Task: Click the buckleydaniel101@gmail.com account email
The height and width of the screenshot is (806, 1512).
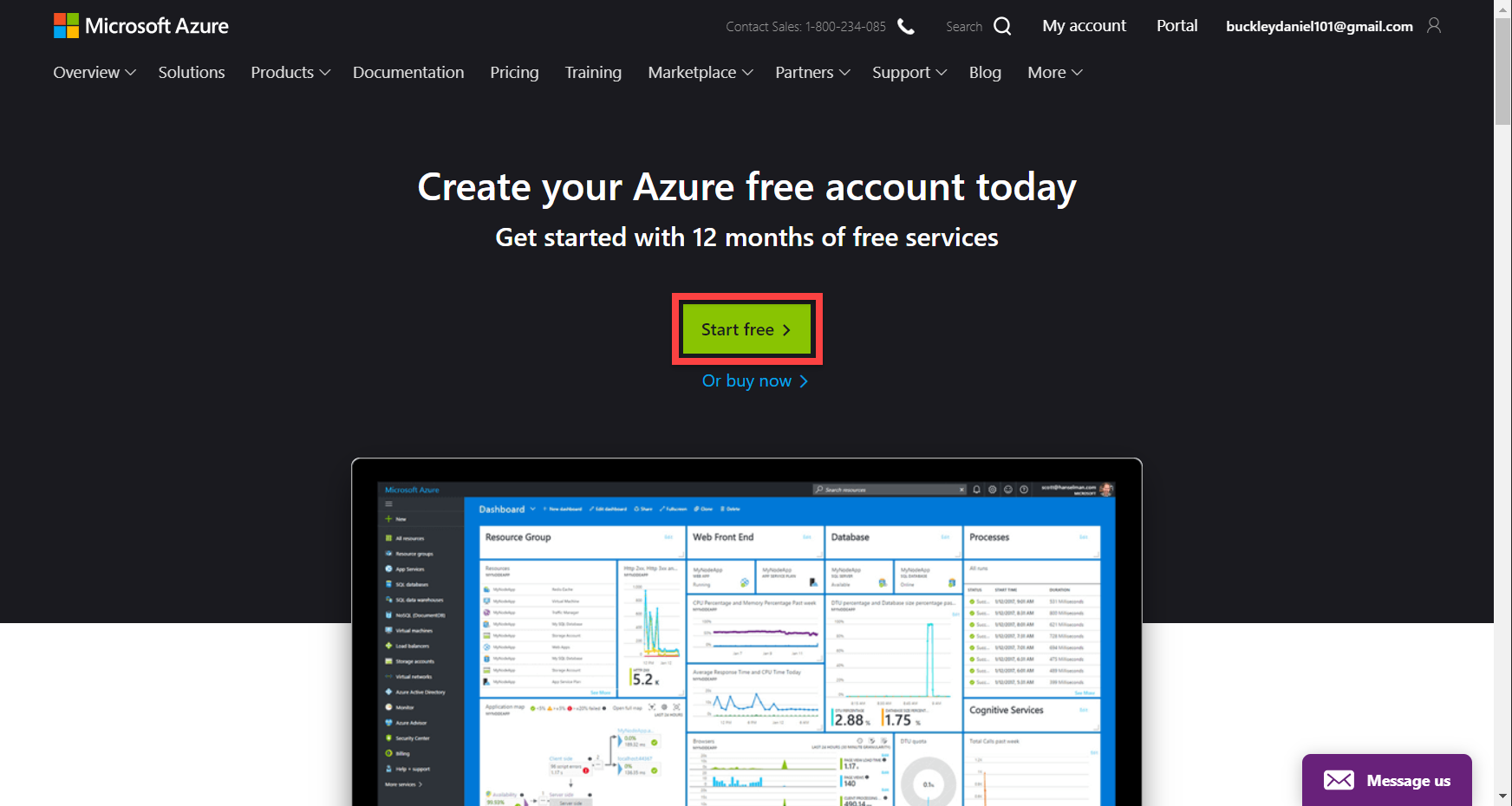Action: [1319, 27]
